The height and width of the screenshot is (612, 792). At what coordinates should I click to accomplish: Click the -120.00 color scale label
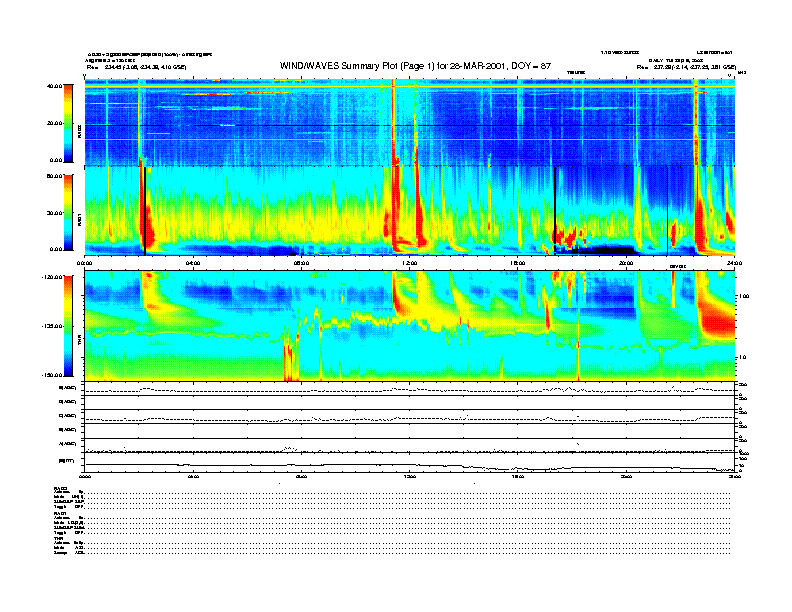52,277
